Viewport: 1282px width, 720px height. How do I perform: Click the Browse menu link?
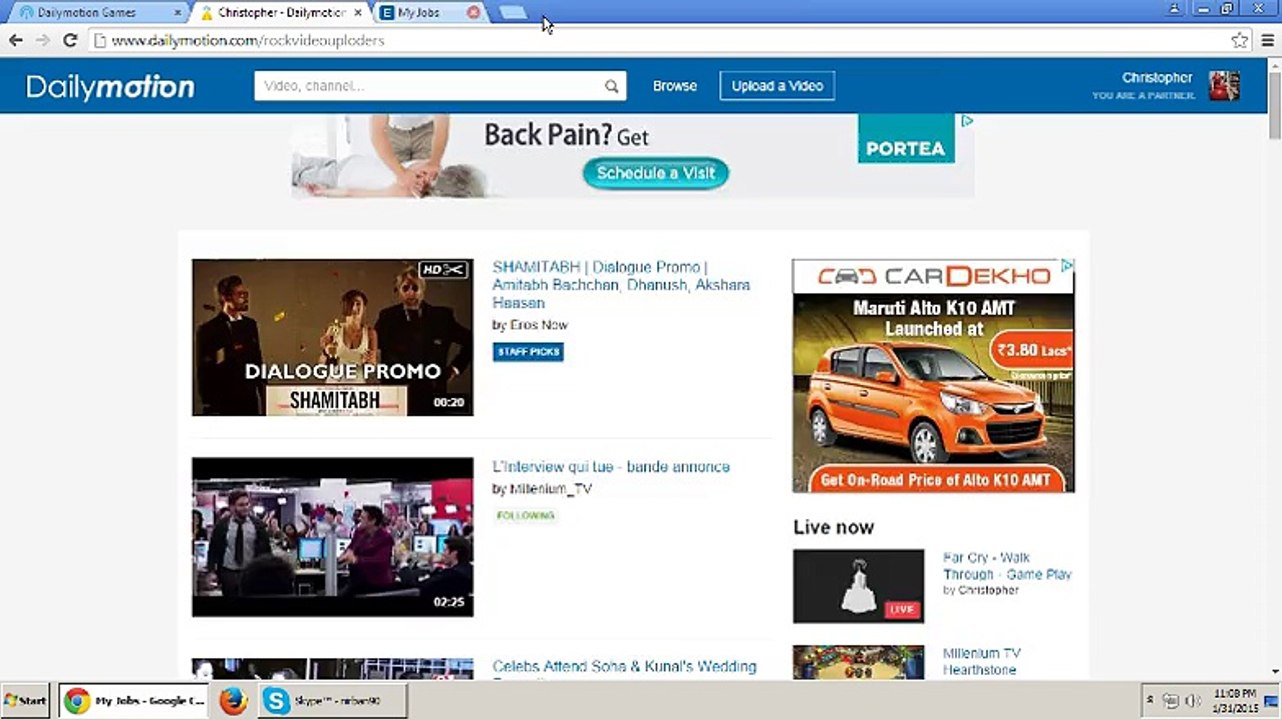675,86
